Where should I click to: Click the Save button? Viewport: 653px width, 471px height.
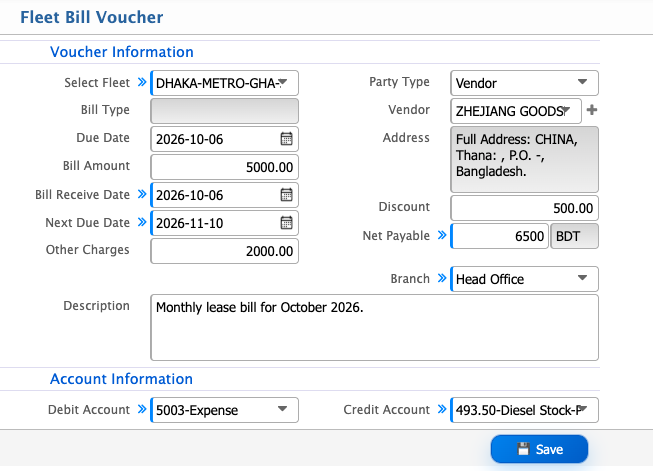pyautogui.click(x=539, y=449)
